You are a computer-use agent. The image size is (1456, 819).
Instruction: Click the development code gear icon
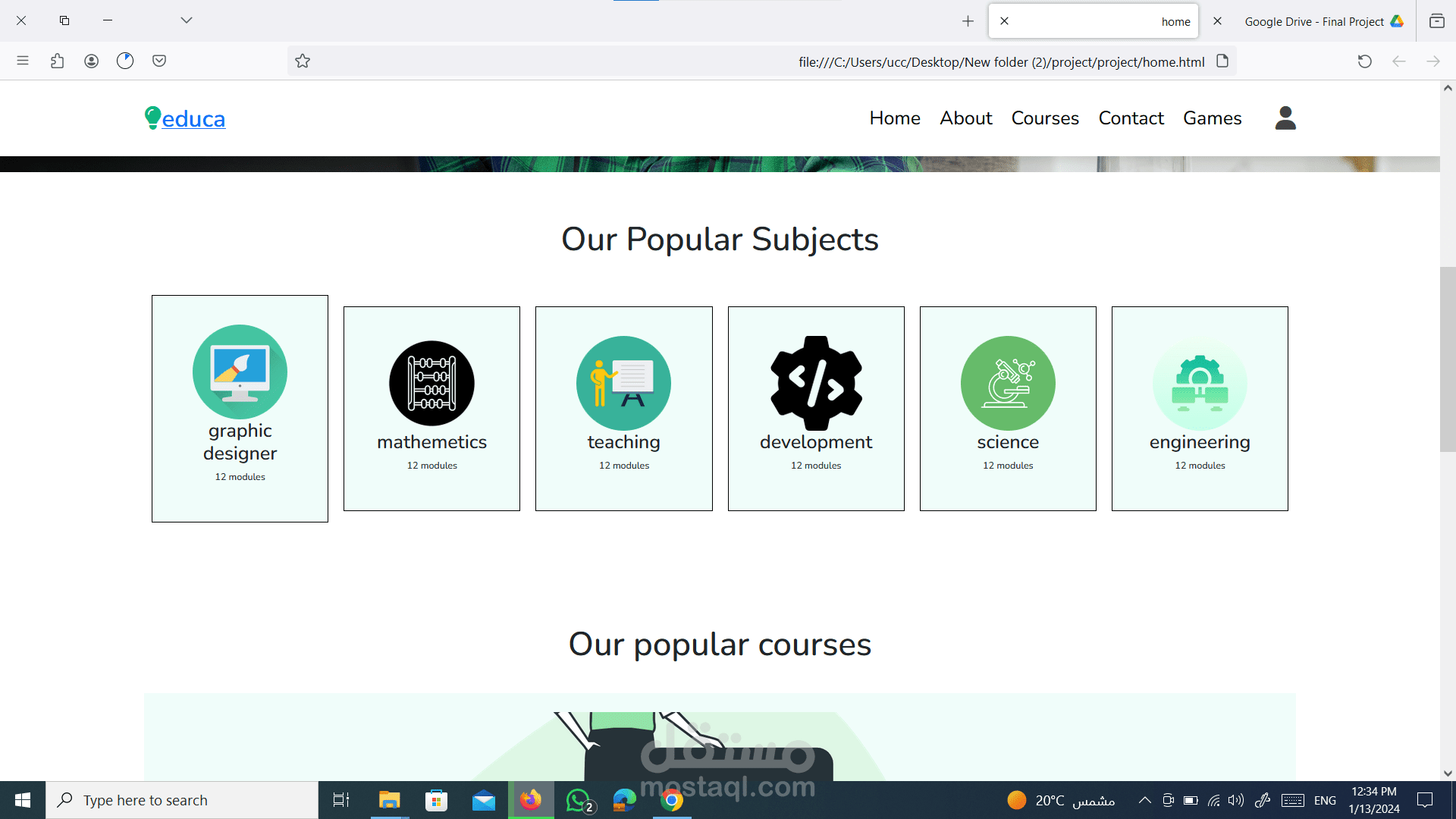[x=816, y=383]
